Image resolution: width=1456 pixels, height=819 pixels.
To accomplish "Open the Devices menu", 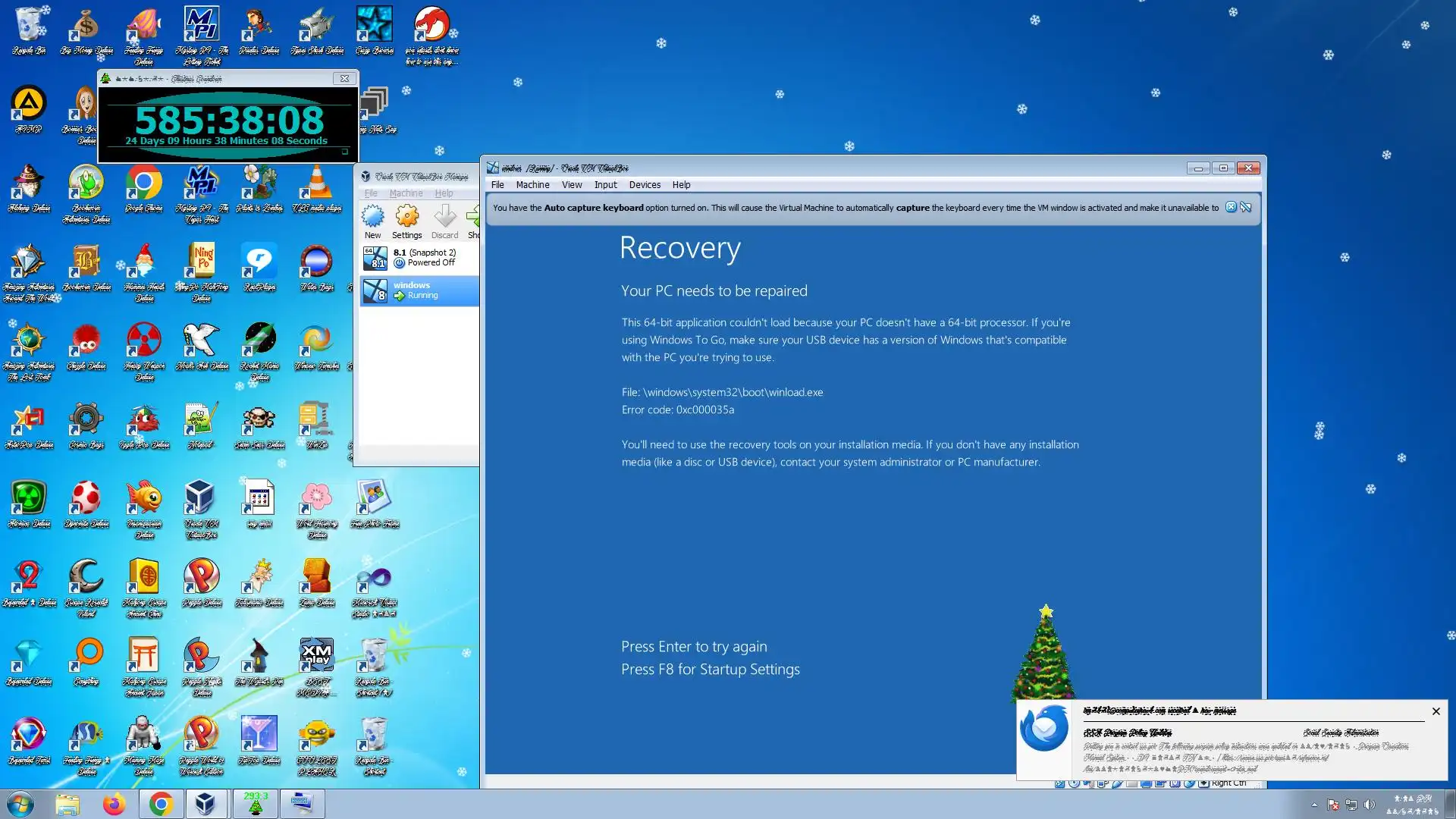I will (x=645, y=184).
